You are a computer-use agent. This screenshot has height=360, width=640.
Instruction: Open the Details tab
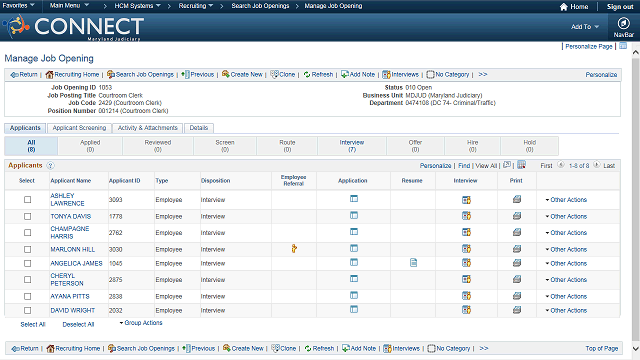[199, 128]
